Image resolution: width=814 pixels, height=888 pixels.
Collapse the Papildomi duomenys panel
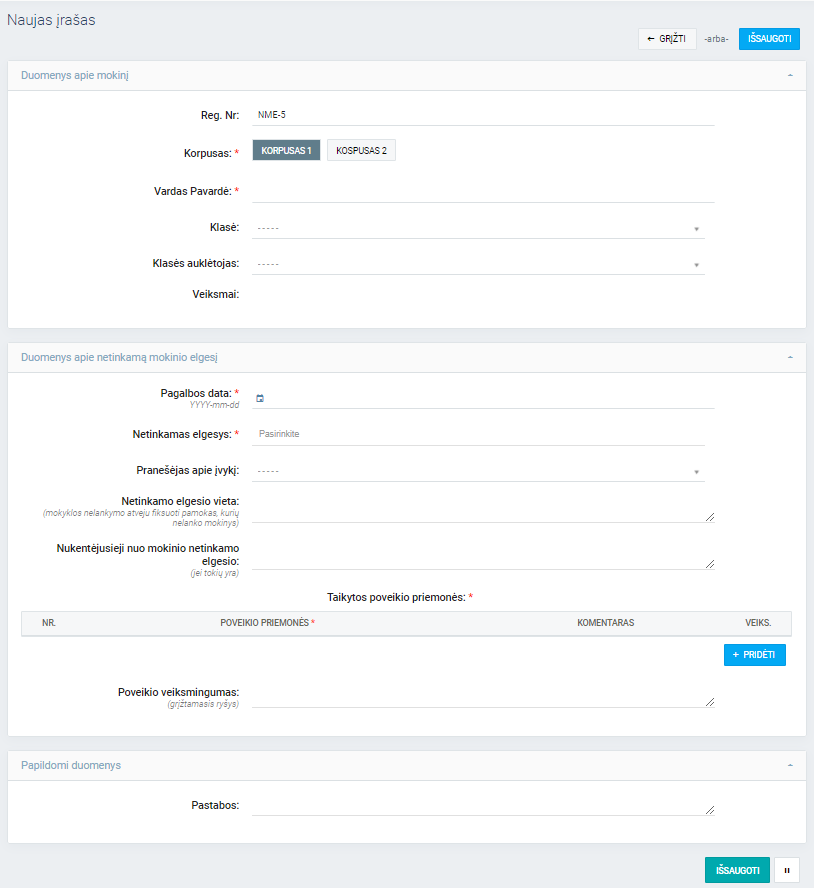(x=790, y=765)
